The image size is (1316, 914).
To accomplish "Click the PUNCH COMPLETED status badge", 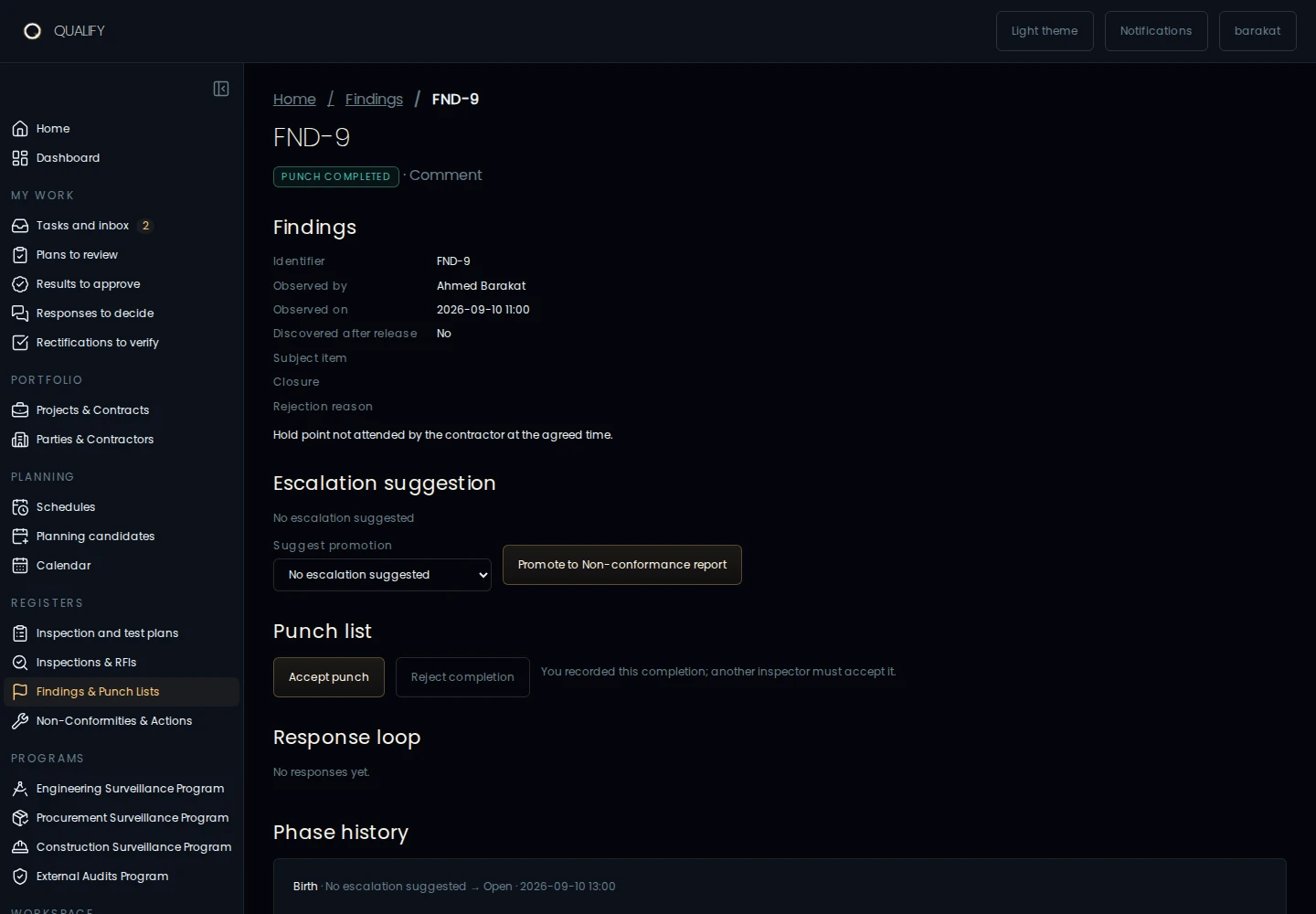I will click(336, 176).
